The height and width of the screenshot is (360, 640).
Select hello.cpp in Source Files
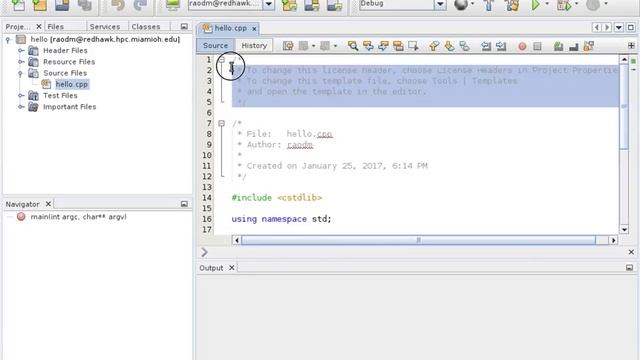(71, 84)
